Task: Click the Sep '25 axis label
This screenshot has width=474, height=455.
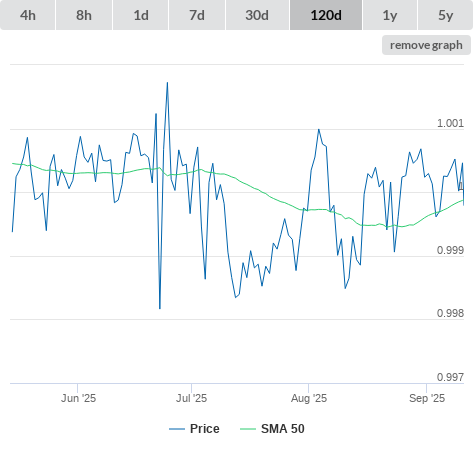Action: pos(427,398)
